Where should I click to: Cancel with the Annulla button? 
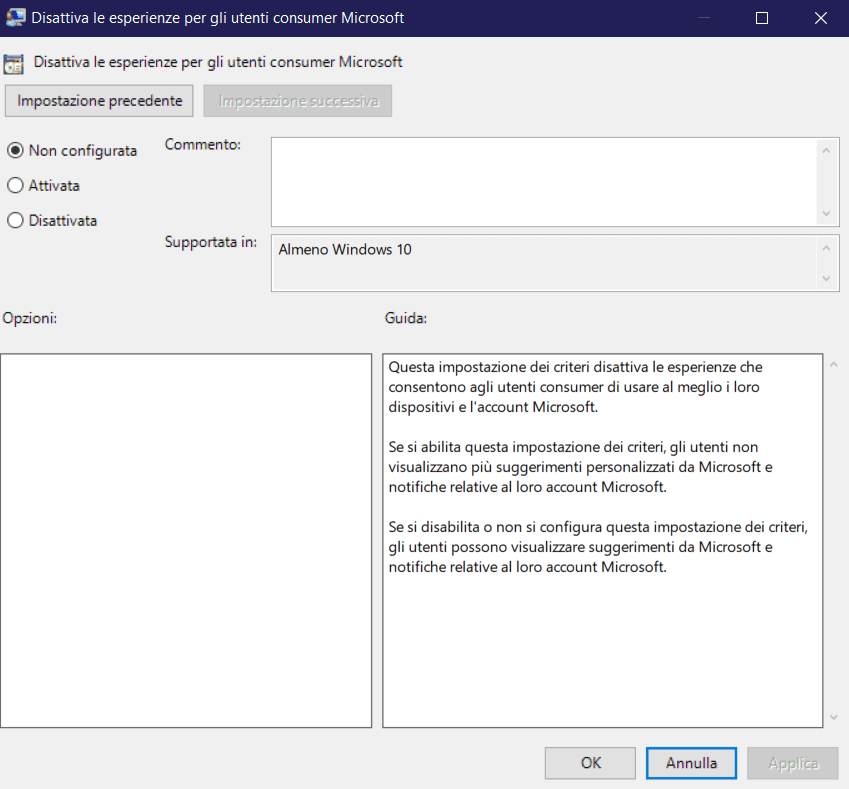point(691,763)
